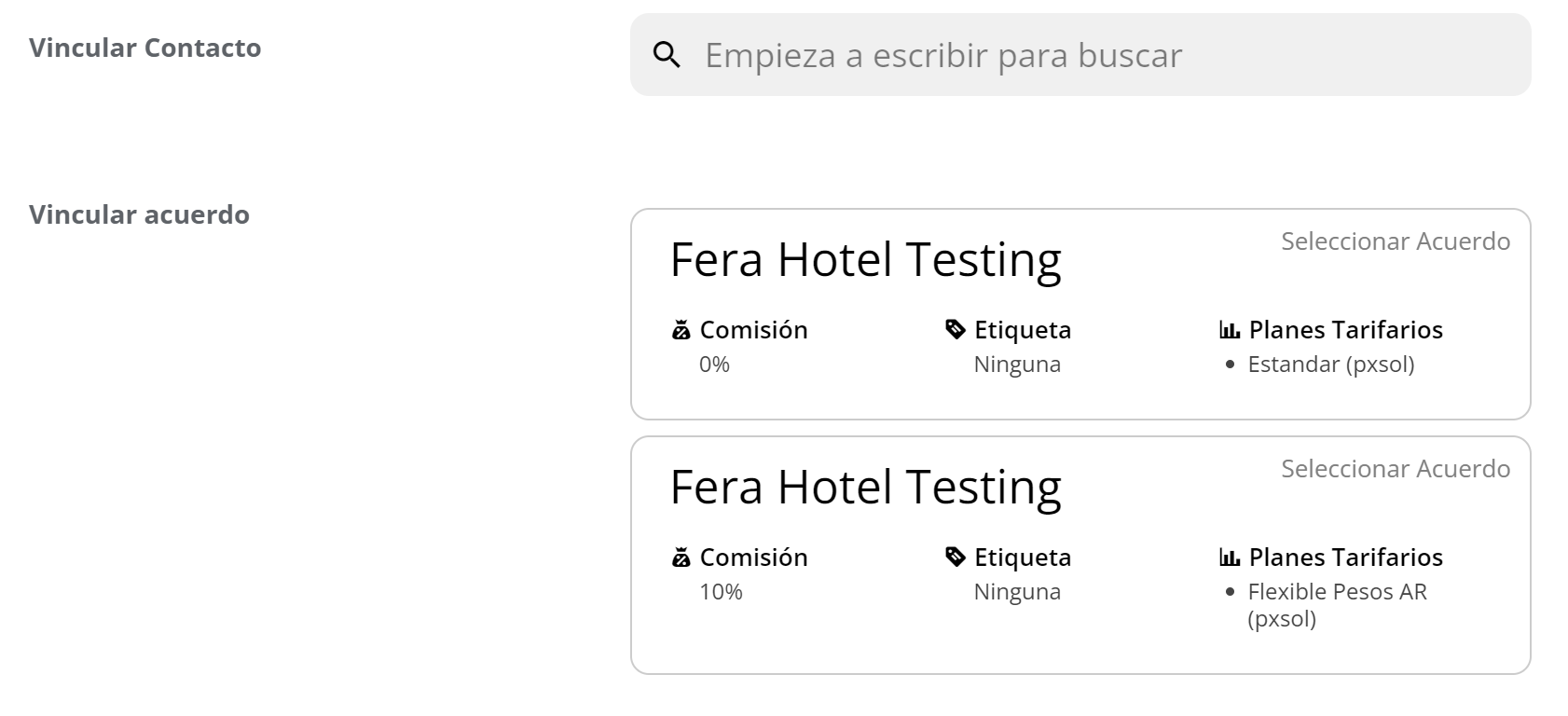Click the magnifier icon in the contact search

point(667,55)
